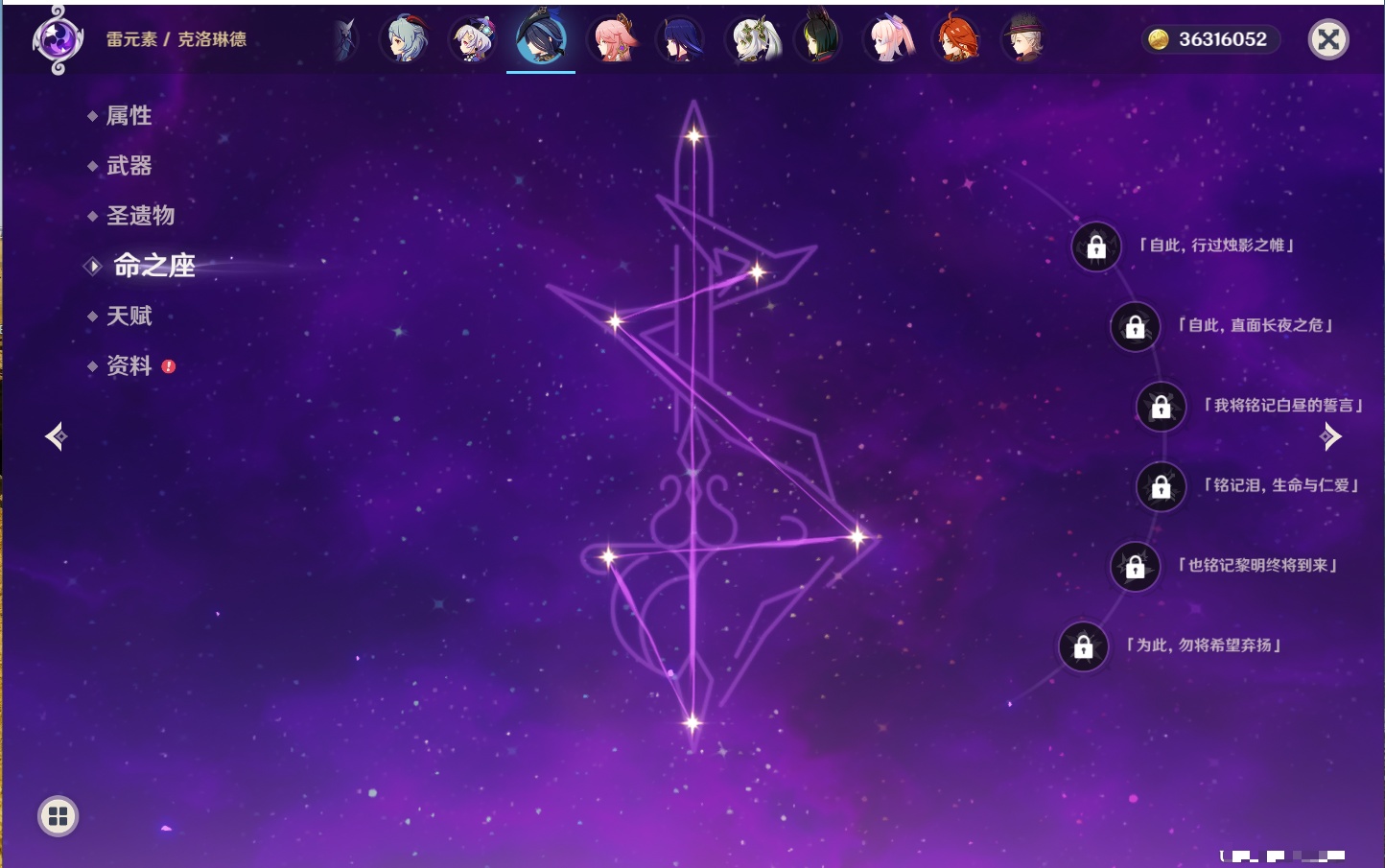This screenshot has width=1385, height=868.
Task: Select the highlighted Clorinde portrait with tricorne hat
Action: coord(541,36)
